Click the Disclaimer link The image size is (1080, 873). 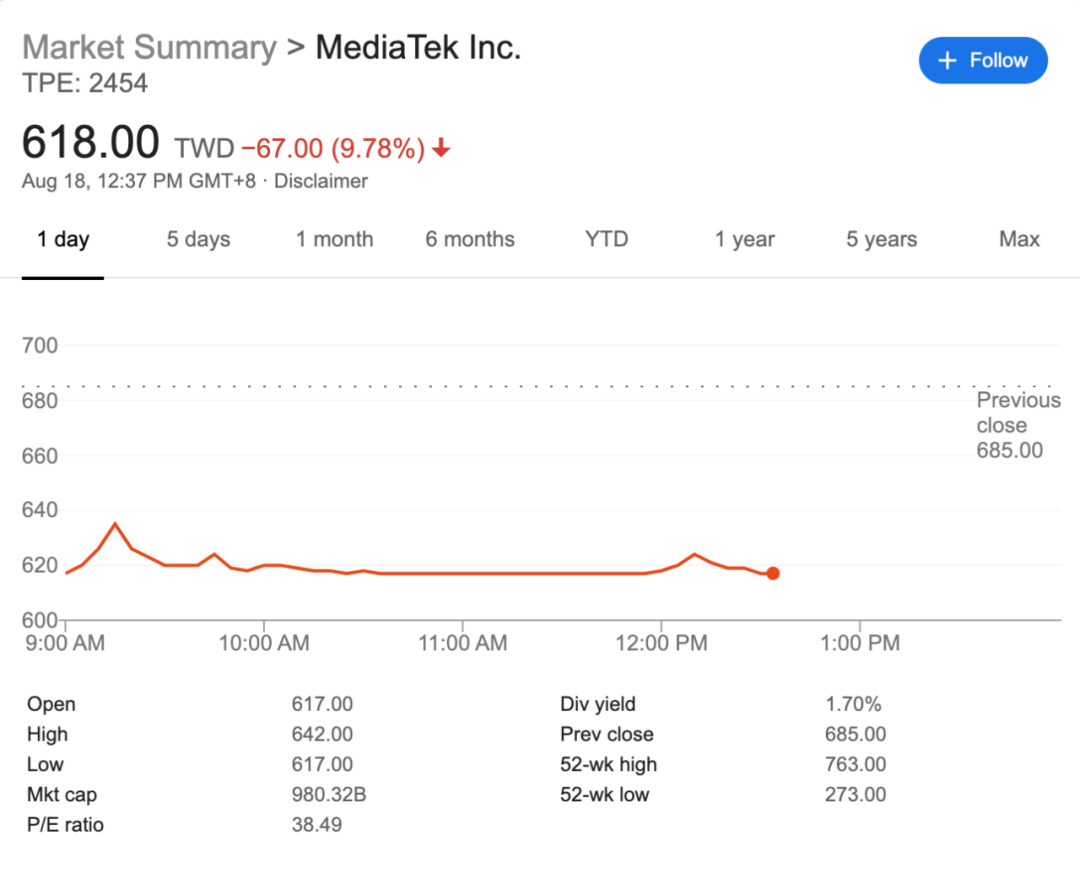320,181
